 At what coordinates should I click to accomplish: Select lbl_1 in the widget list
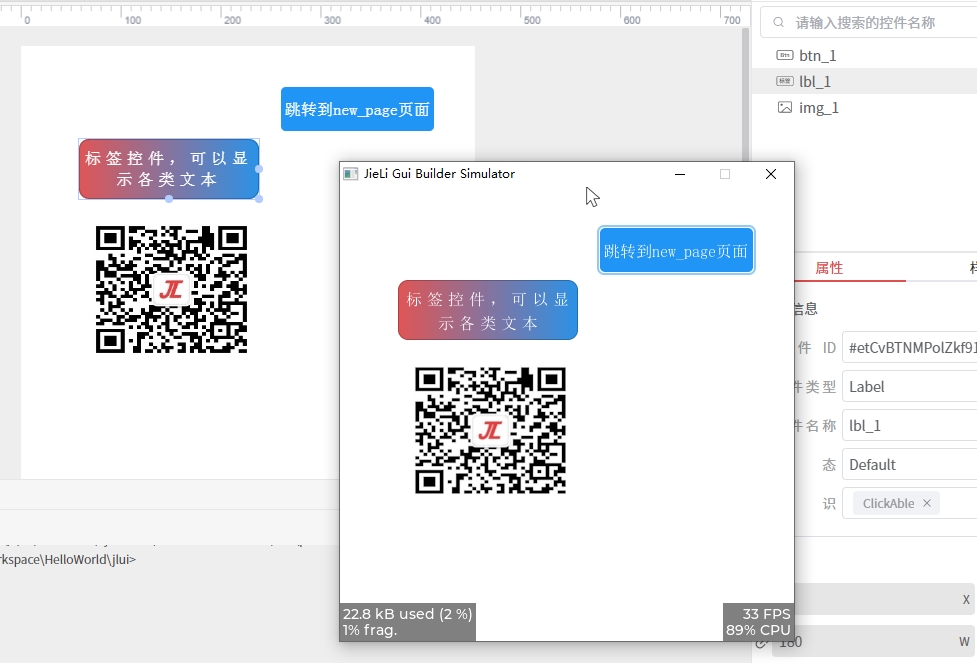click(864, 82)
